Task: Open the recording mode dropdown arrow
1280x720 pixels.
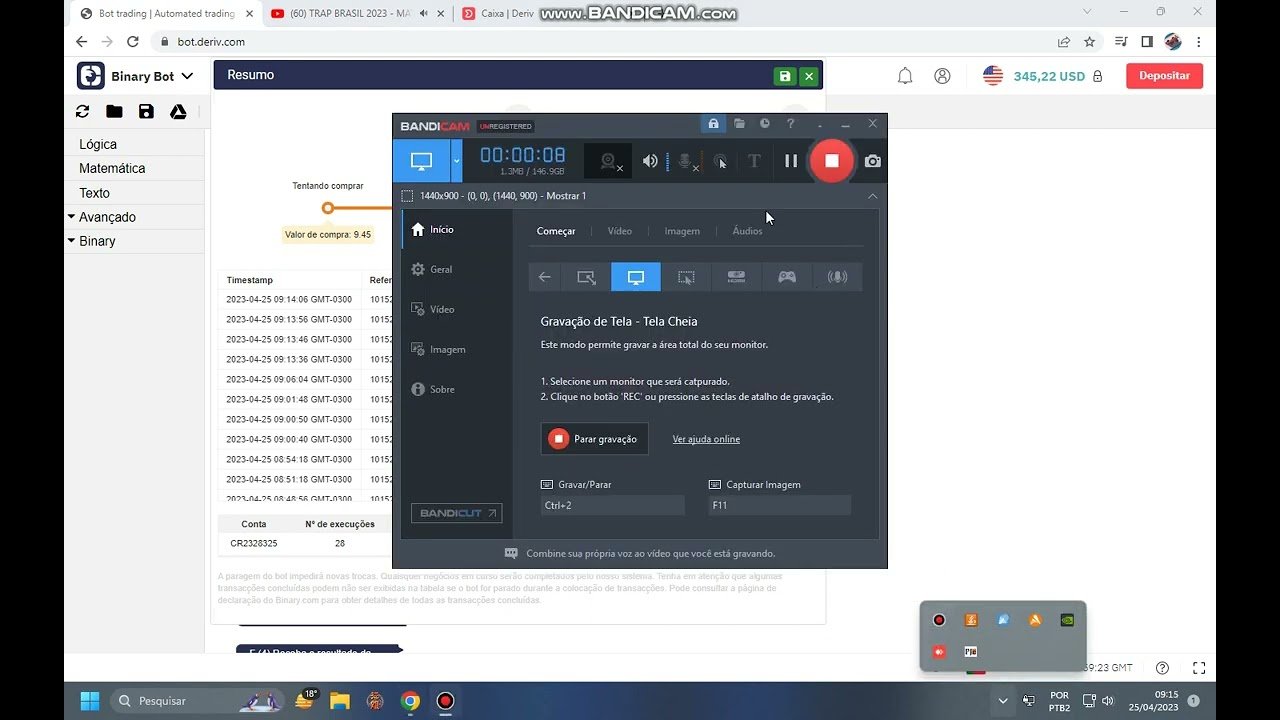Action: click(x=455, y=161)
